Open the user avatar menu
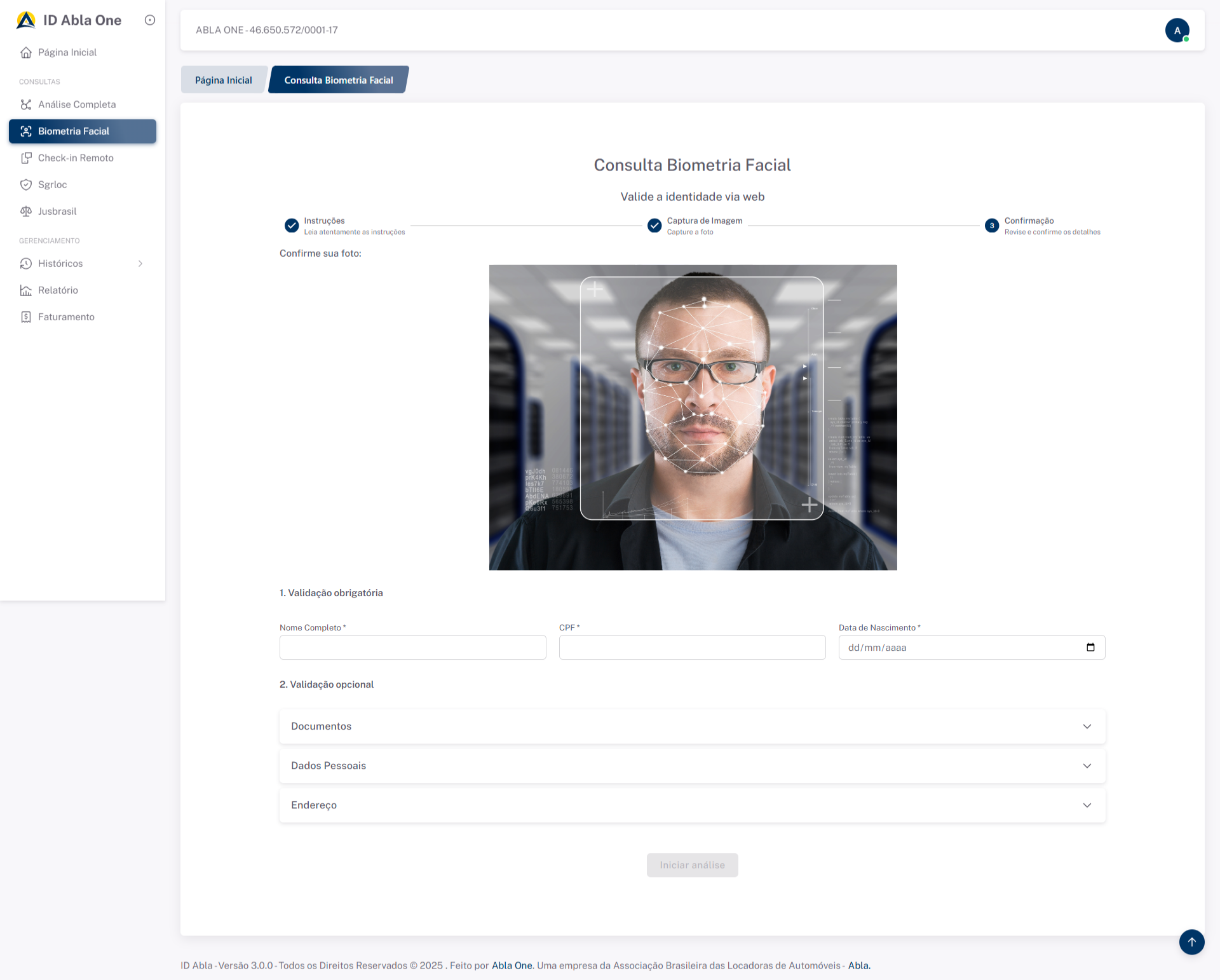Image resolution: width=1220 pixels, height=980 pixels. point(1177,31)
